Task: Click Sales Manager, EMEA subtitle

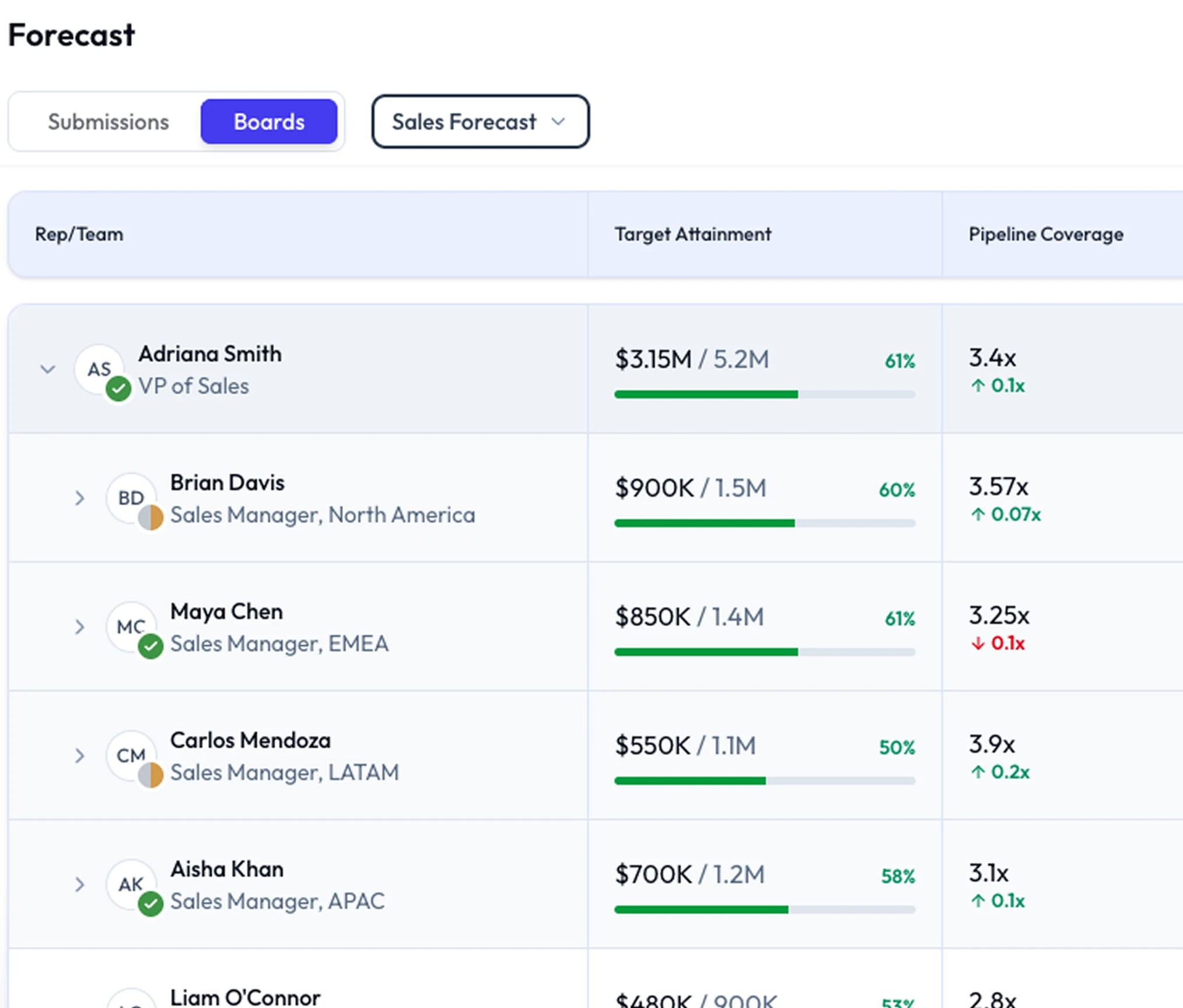Action: coord(279,644)
